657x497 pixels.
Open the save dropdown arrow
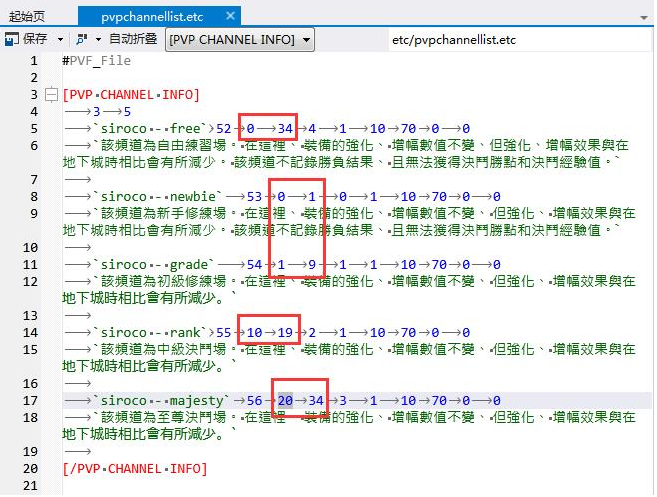coord(60,40)
